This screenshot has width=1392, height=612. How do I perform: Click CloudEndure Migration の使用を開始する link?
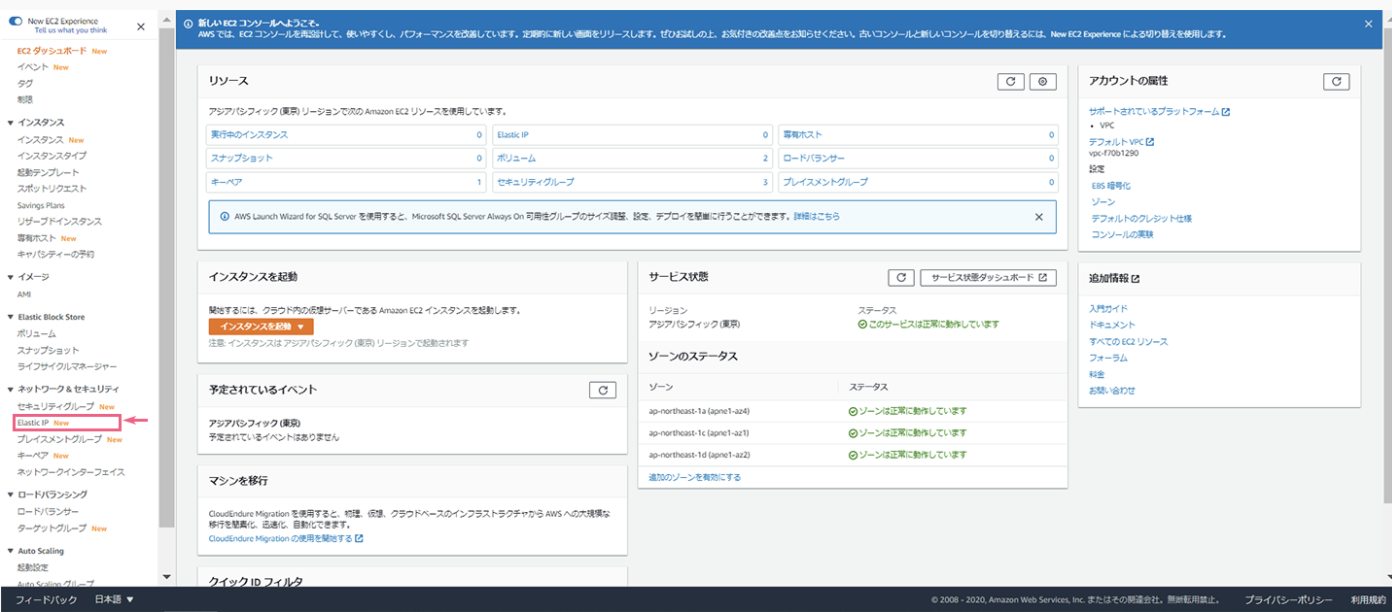pyautogui.click(x=286, y=538)
